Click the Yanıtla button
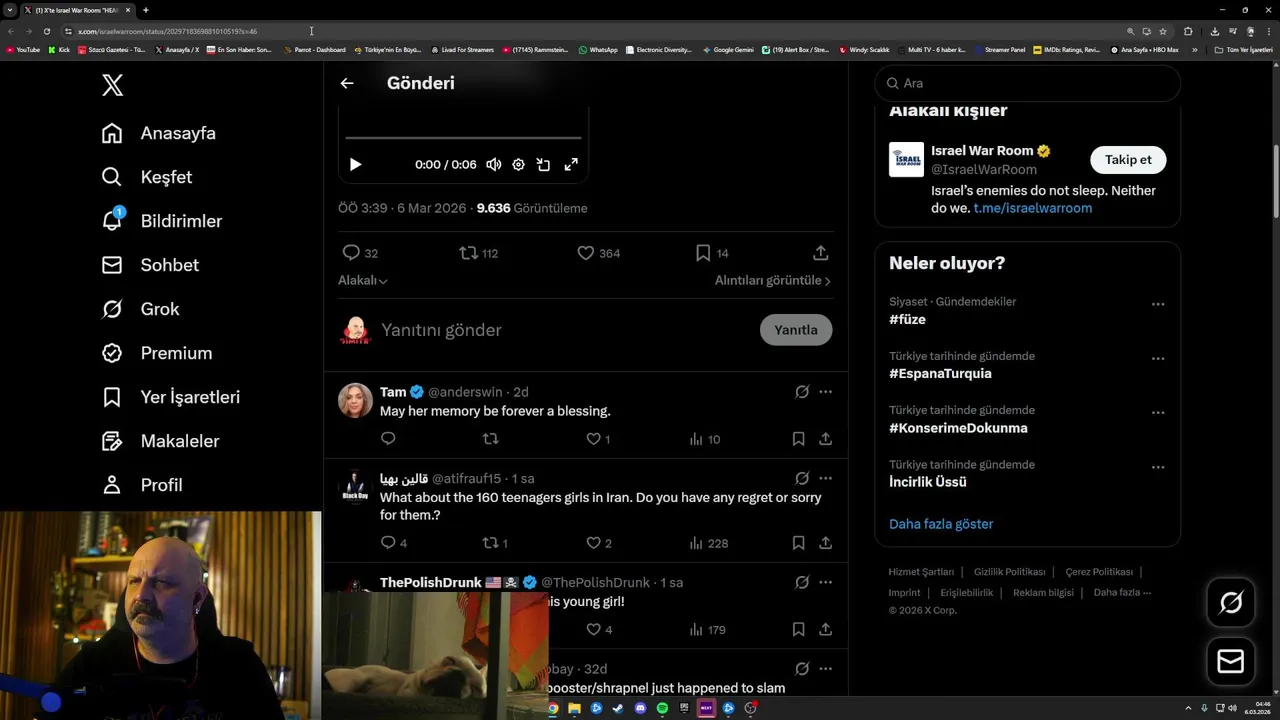 pos(796,330)
